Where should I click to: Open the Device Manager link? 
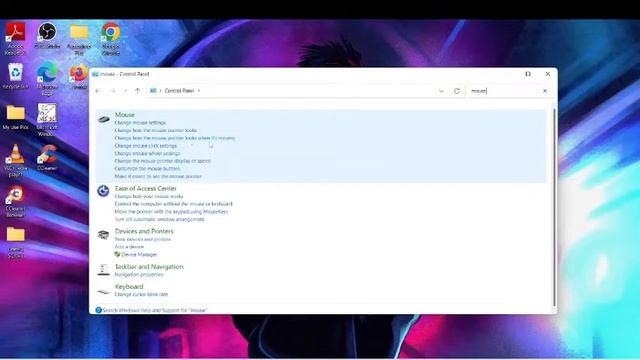(139, 254)
